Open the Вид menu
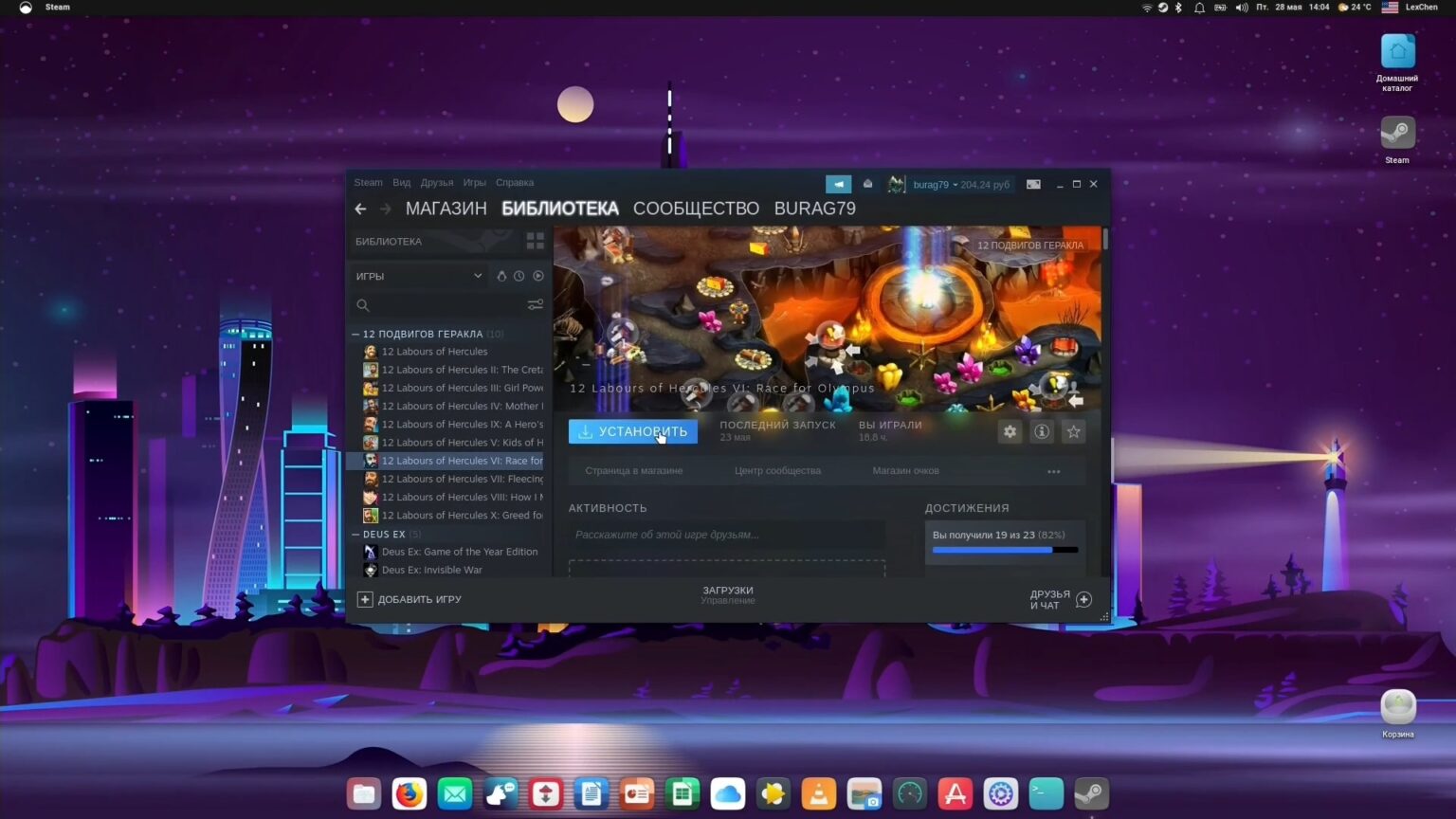 tap(402, 183)
